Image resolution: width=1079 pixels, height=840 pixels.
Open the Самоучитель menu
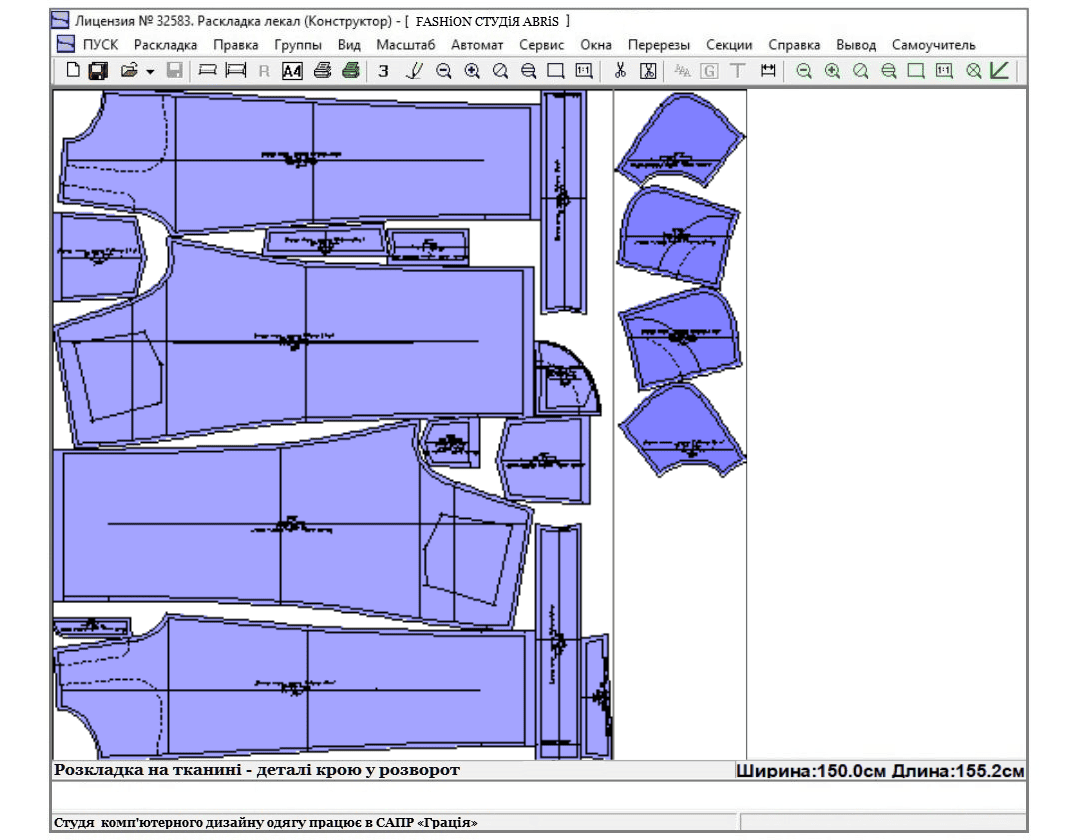pos(933,45)
